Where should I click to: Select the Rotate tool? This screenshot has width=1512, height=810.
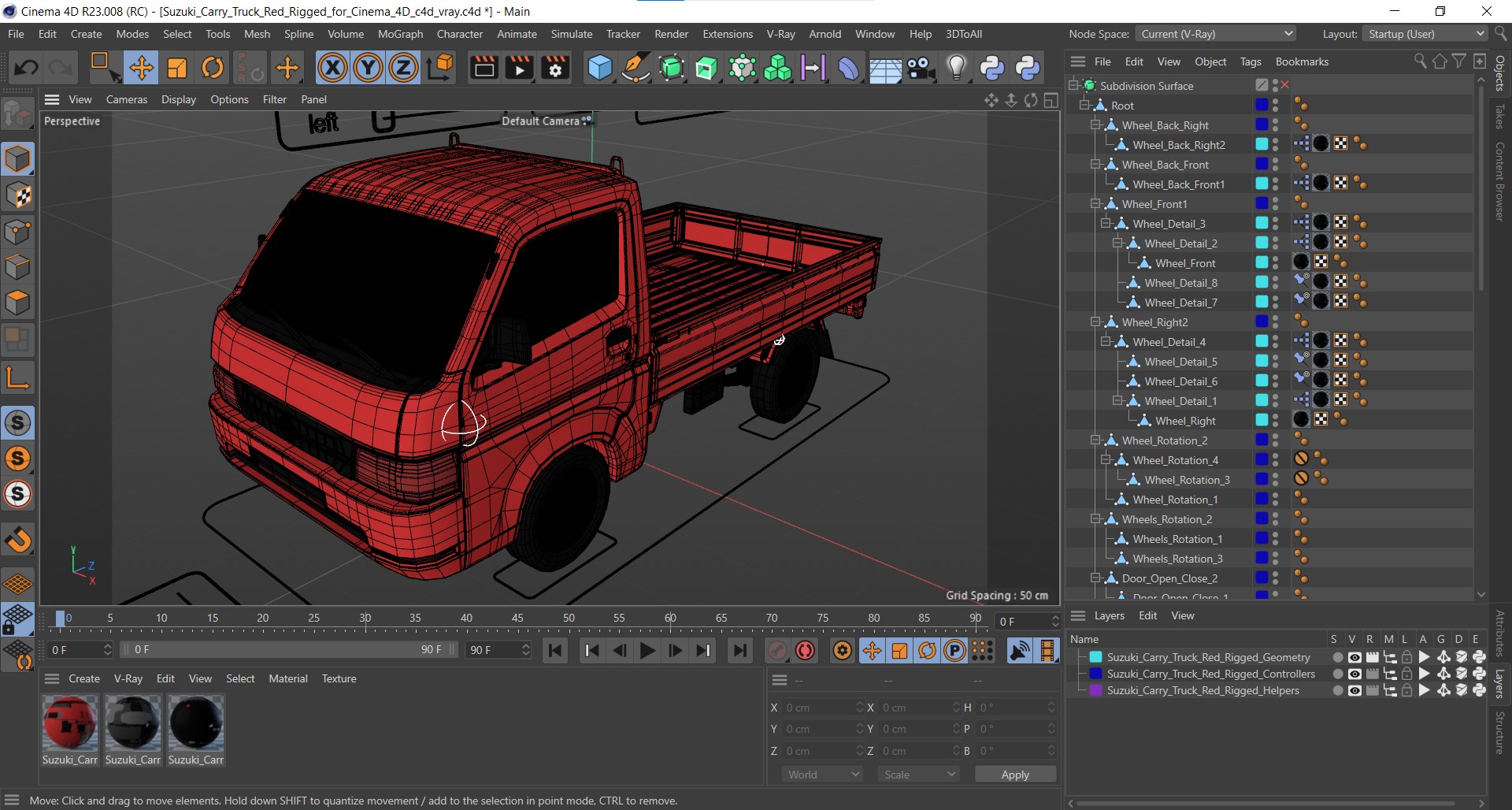coord(213,68)
